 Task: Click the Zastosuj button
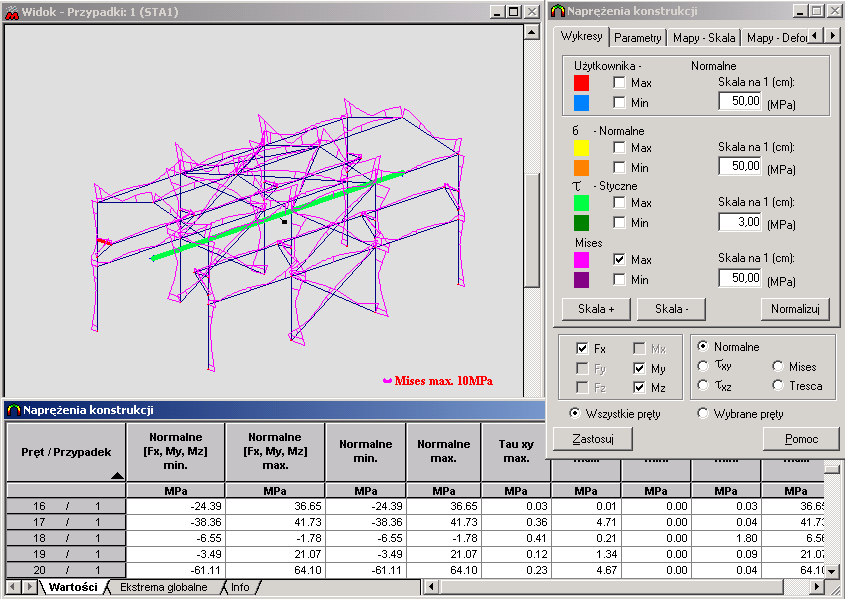593,439
